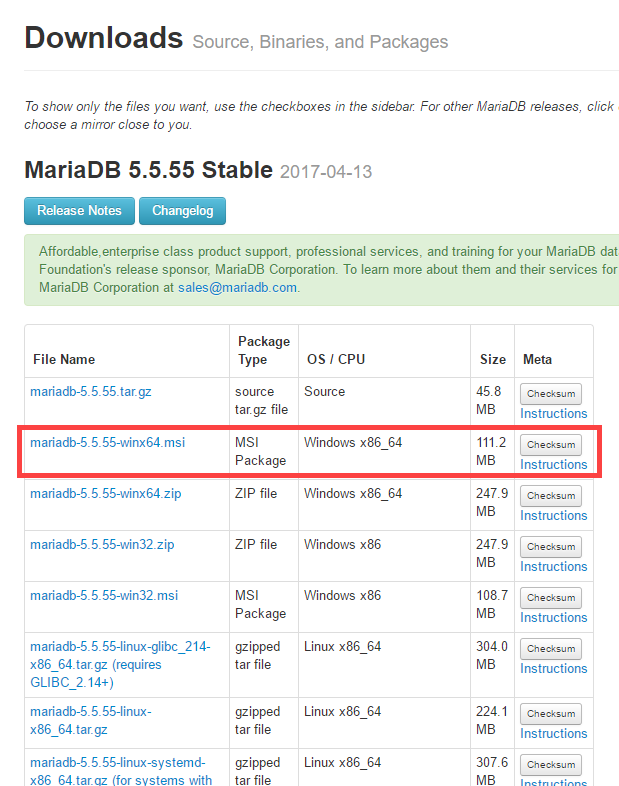Open Instructions for the source tar.gz row
This screenshot has height=786, width=619.
(x=553, y=414)
